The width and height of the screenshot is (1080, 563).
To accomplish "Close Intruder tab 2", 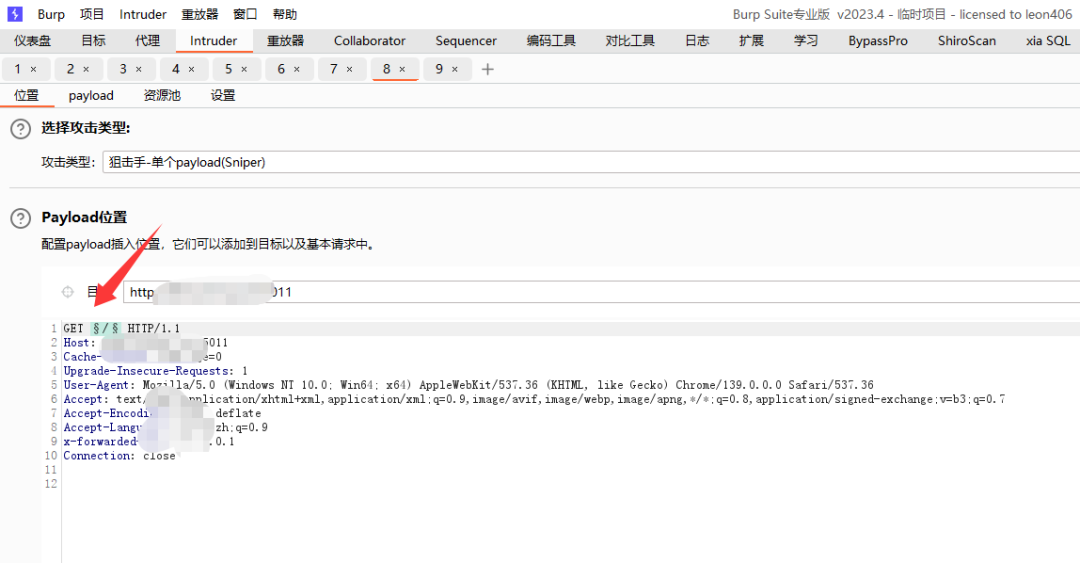I will click(x=86, y=70).
